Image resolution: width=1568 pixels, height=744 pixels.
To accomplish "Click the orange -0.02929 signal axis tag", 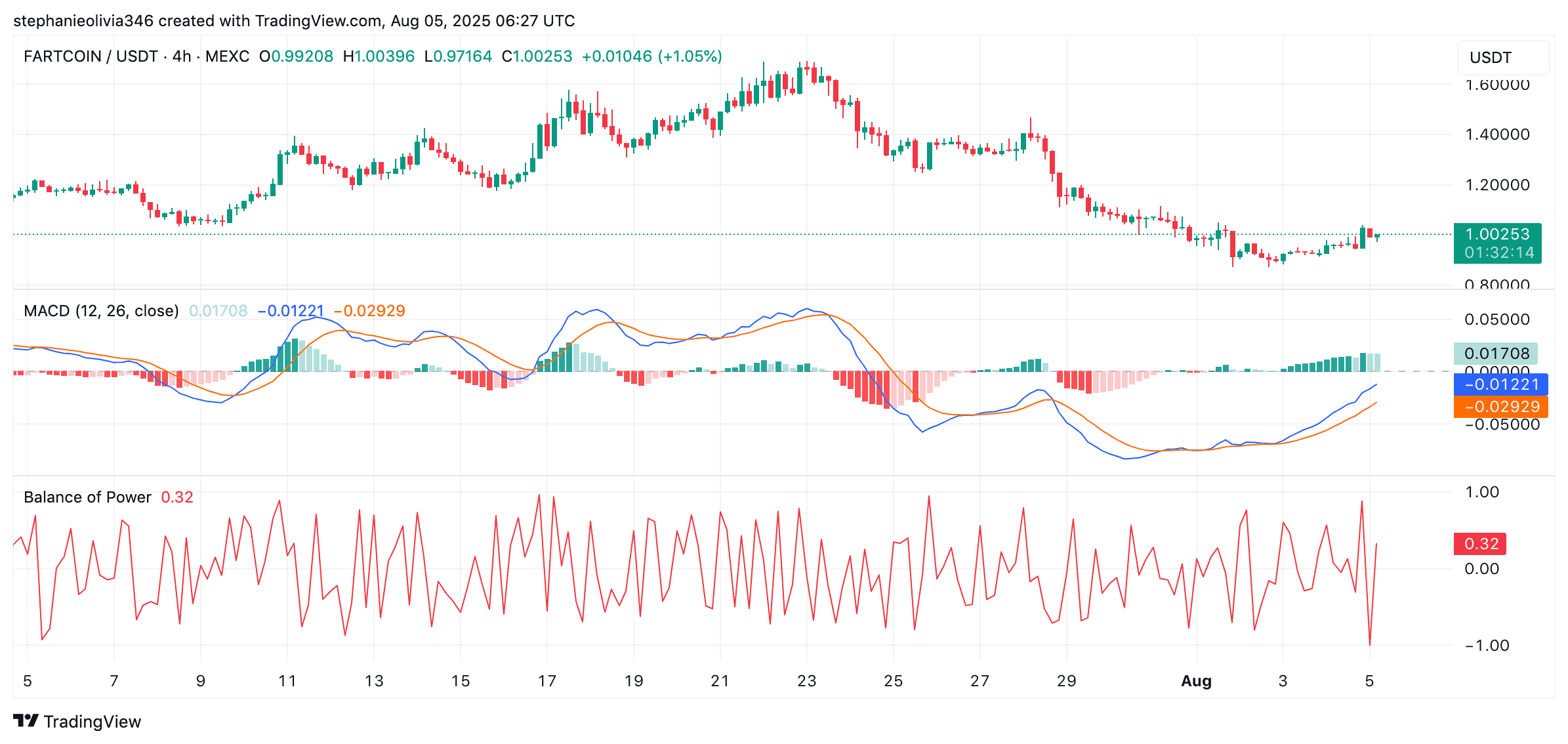I will coord(1501,407).
